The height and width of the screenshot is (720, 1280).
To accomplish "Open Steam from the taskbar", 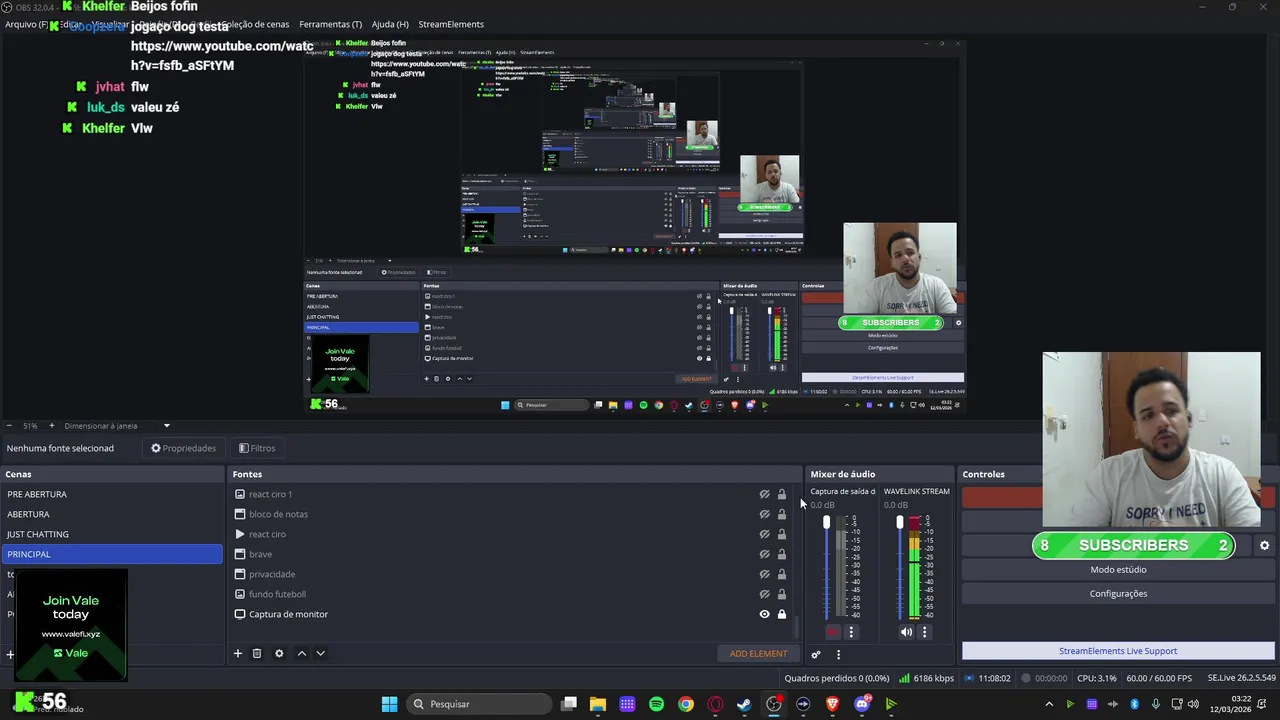I will (x=744, y=704).
